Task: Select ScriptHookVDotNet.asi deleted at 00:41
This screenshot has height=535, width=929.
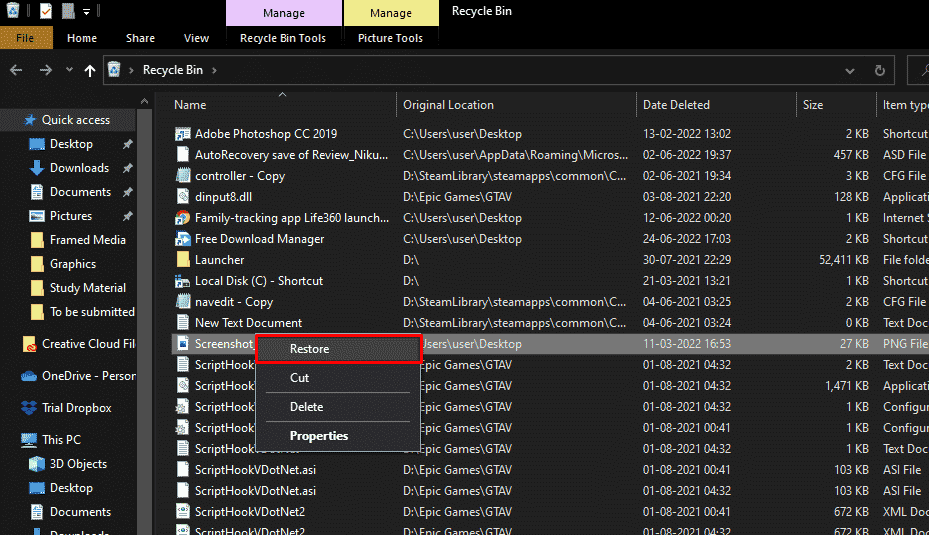Action: pos(255,470)
